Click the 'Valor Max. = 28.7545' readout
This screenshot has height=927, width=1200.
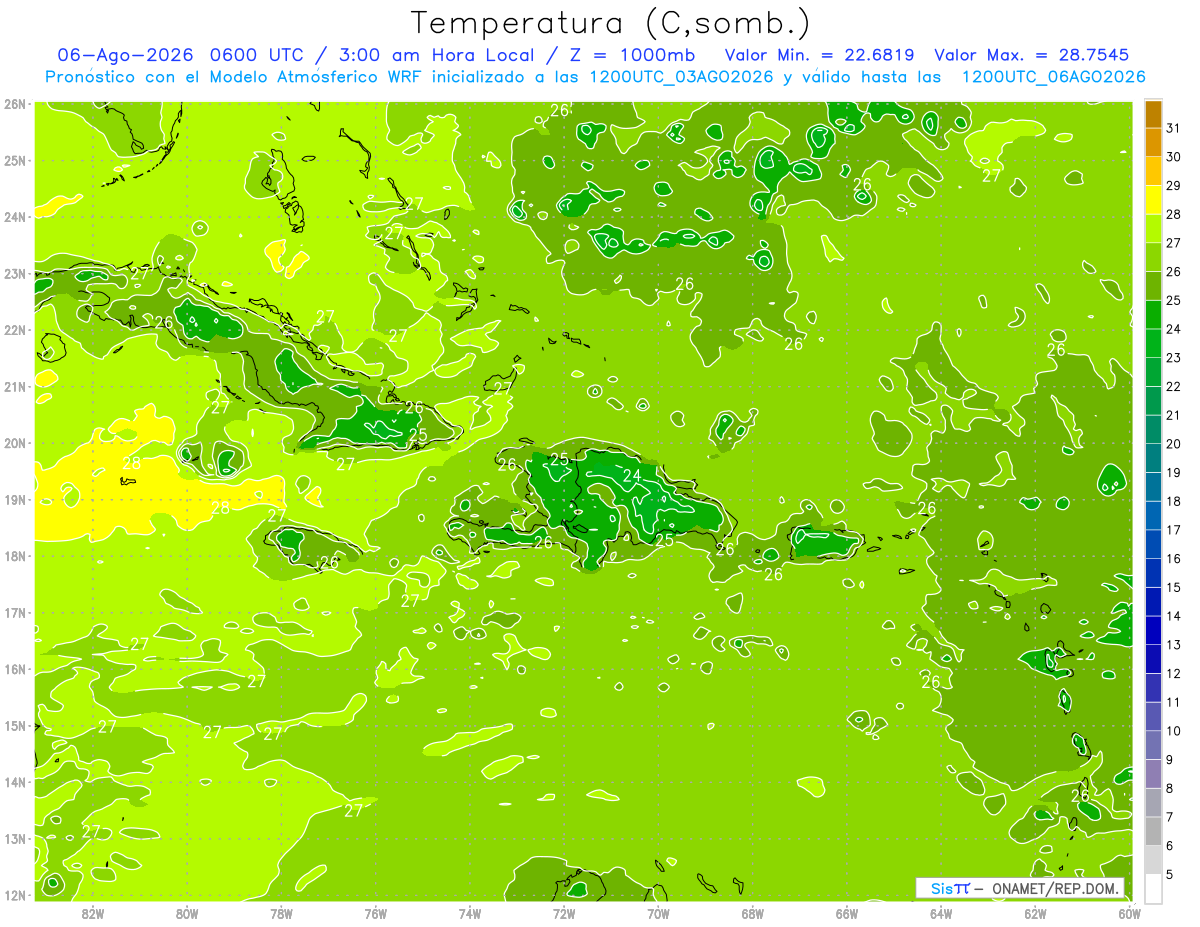coord(1032,55)
